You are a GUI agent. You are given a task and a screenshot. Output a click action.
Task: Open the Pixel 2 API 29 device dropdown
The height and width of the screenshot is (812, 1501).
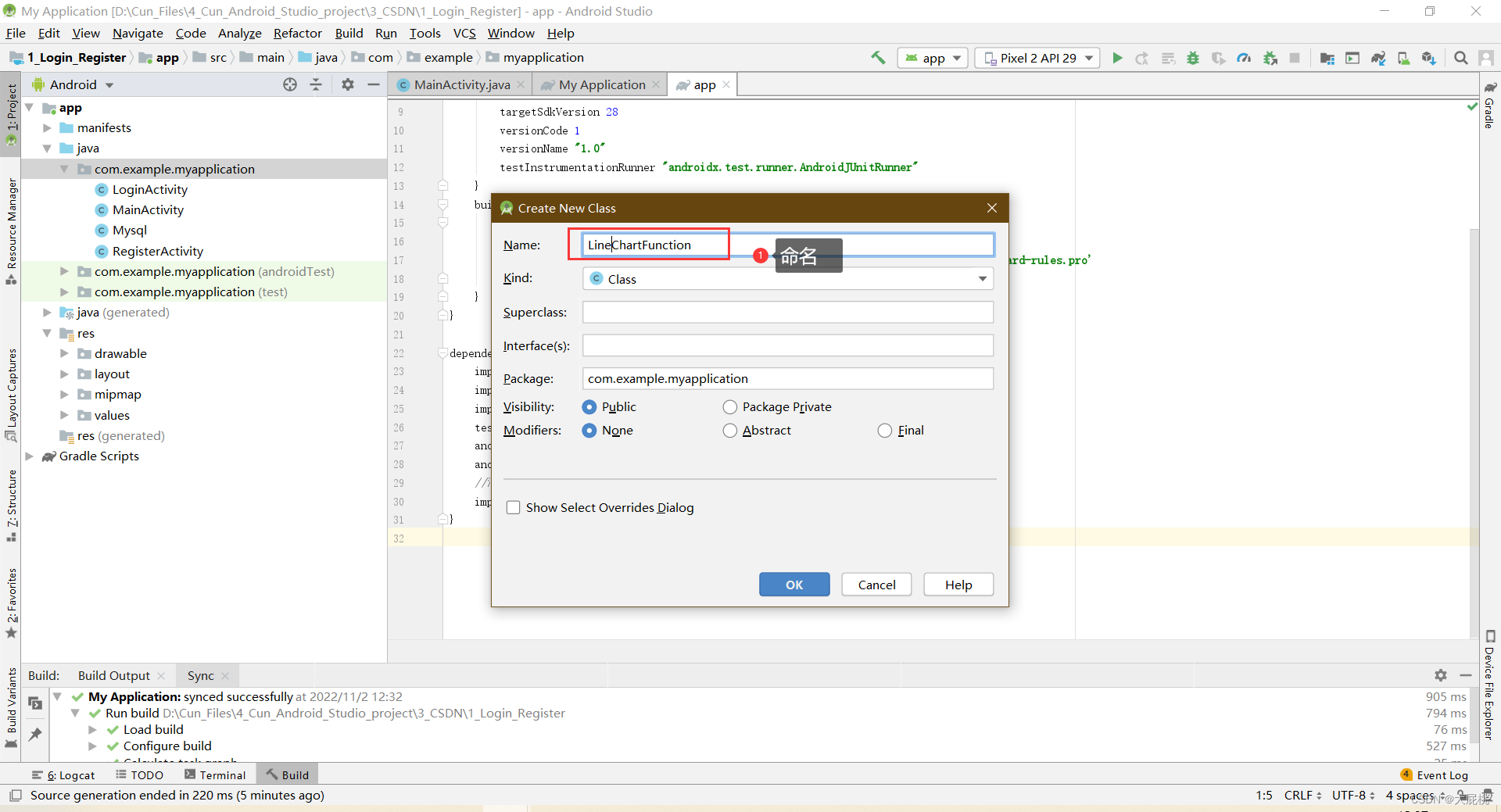1037,57
